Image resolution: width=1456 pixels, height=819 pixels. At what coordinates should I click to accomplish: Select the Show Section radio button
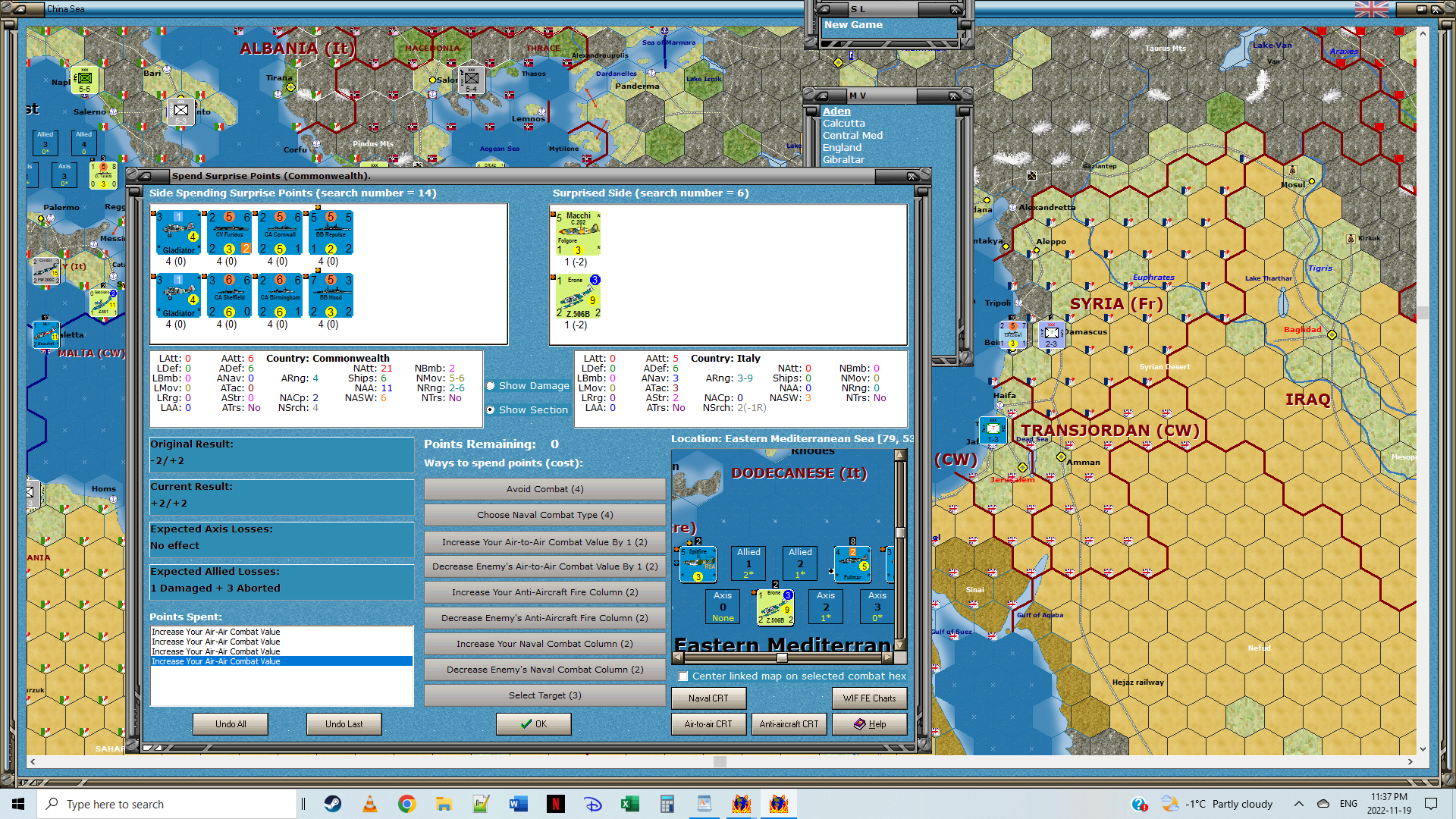[491, 410]
